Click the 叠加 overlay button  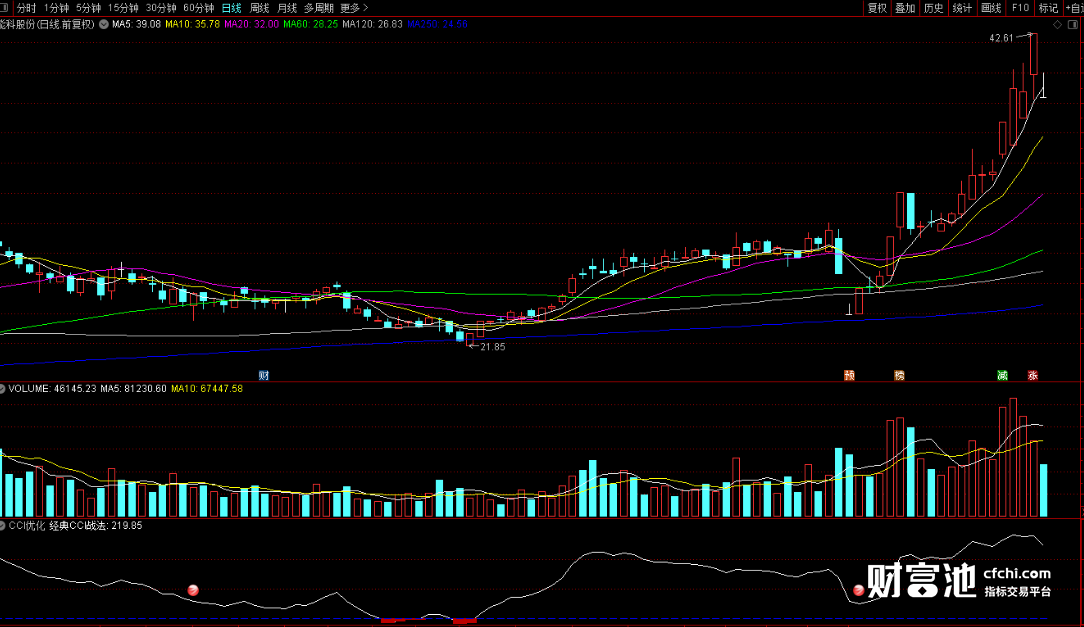pos(905,8)
